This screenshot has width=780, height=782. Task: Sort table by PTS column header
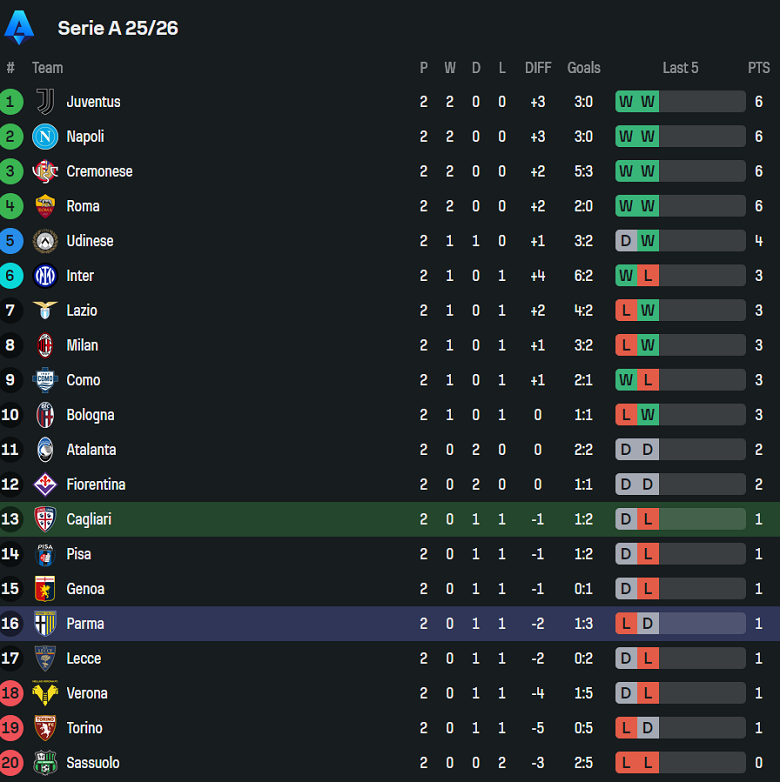click(x=759, y=68)
